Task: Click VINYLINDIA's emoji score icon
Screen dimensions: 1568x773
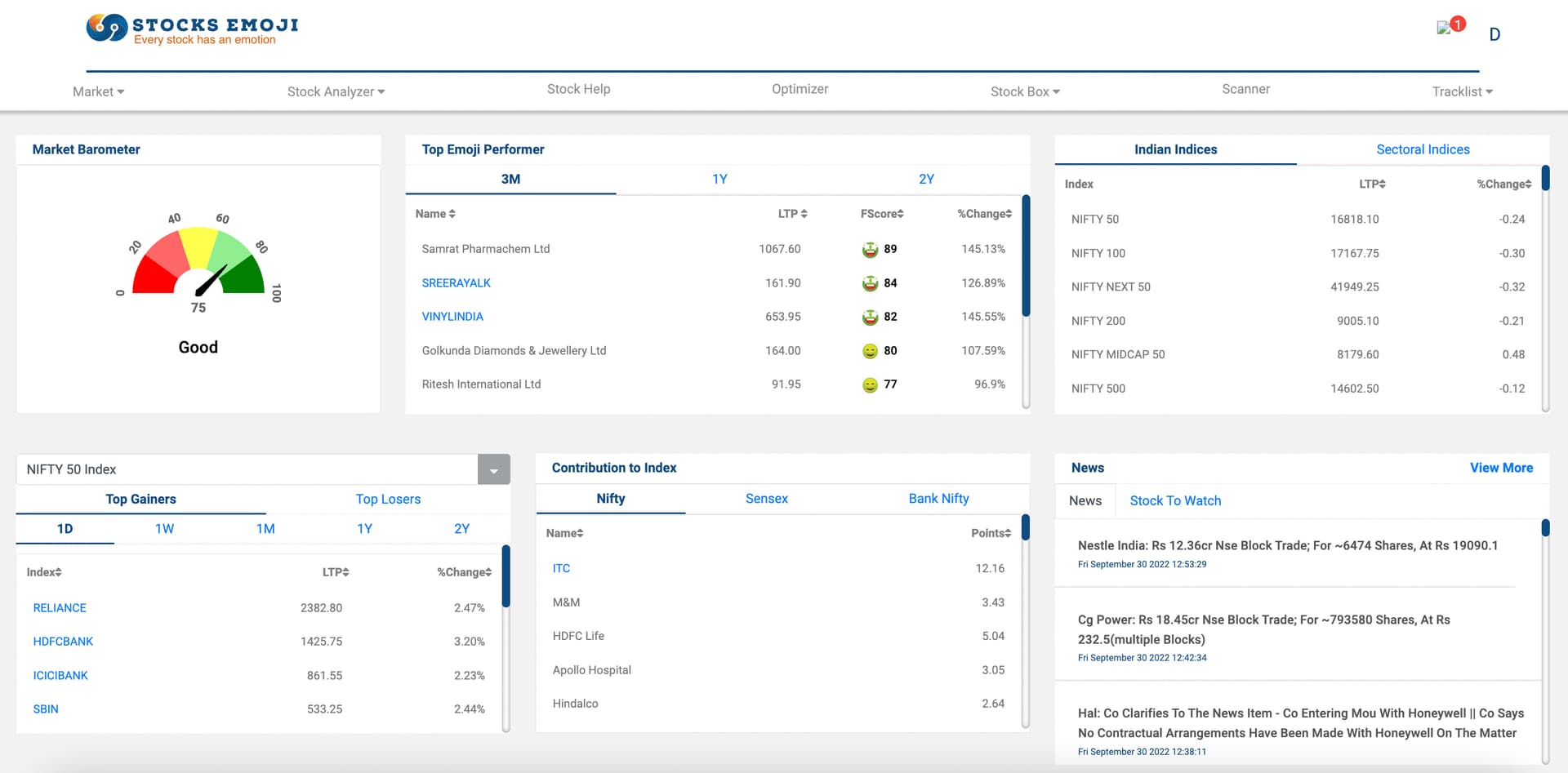Action: click(x=870, y=317)
